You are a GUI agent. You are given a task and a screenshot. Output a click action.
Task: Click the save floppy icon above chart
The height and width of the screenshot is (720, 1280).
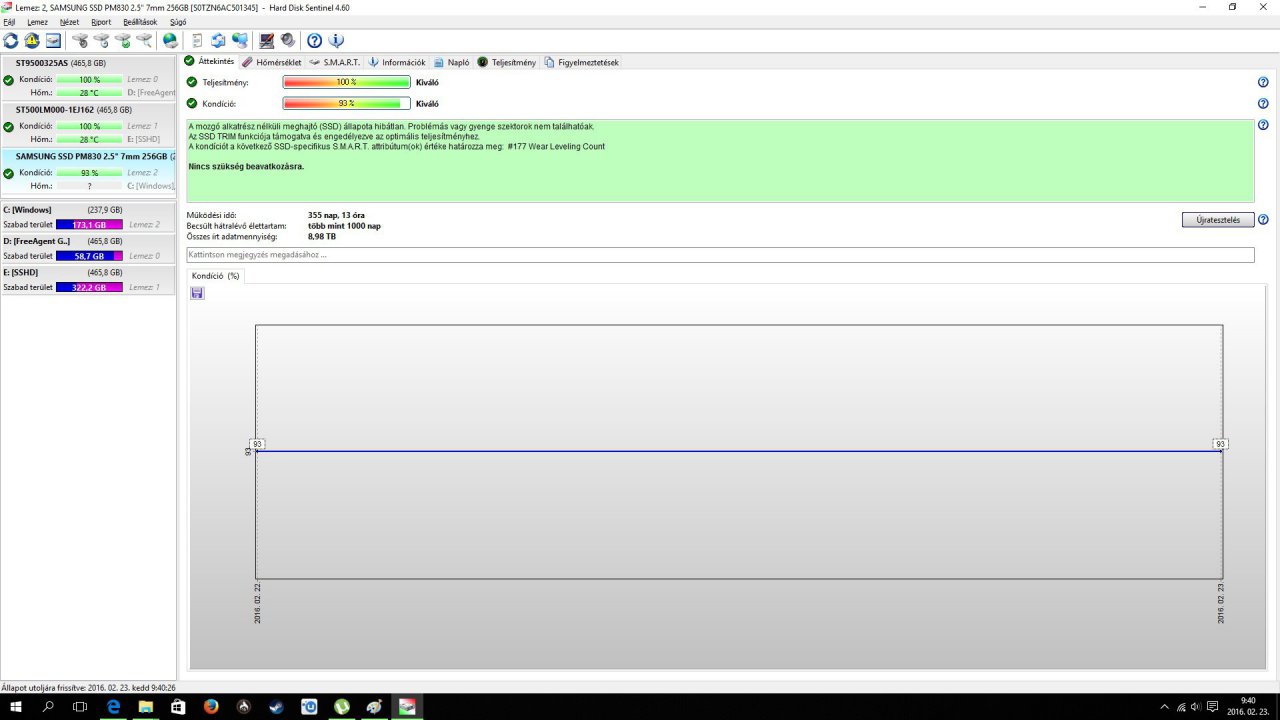(197, 293)
